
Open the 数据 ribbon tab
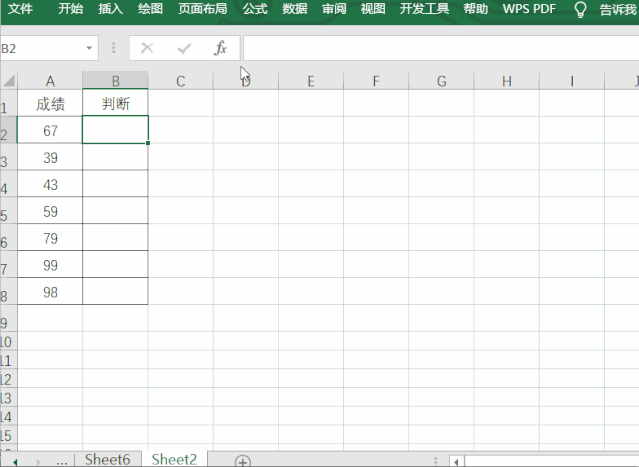pyautogui.click(x=295, y=9)
